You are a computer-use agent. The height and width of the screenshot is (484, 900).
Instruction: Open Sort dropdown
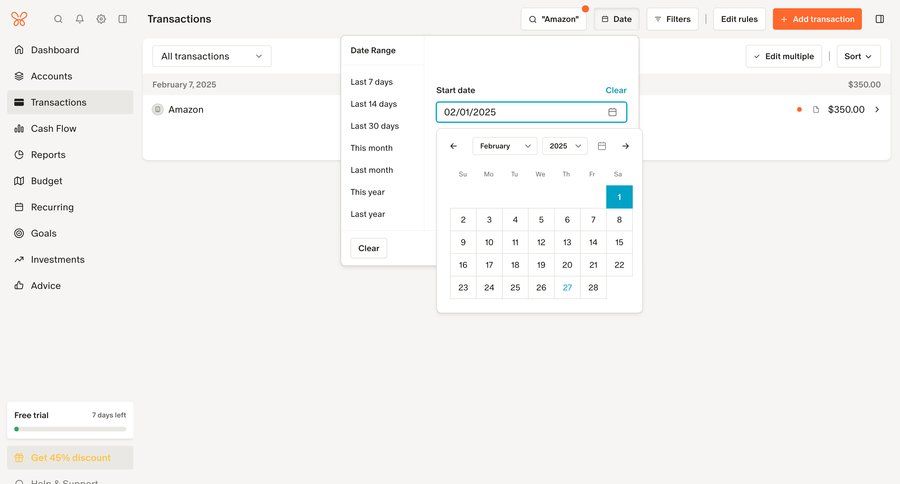858,56
